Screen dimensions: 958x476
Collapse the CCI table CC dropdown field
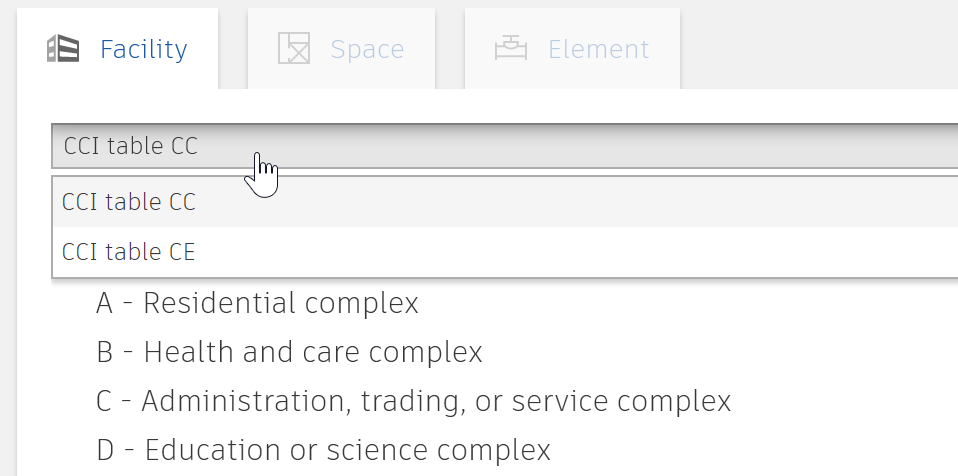[x=505, y=146]
